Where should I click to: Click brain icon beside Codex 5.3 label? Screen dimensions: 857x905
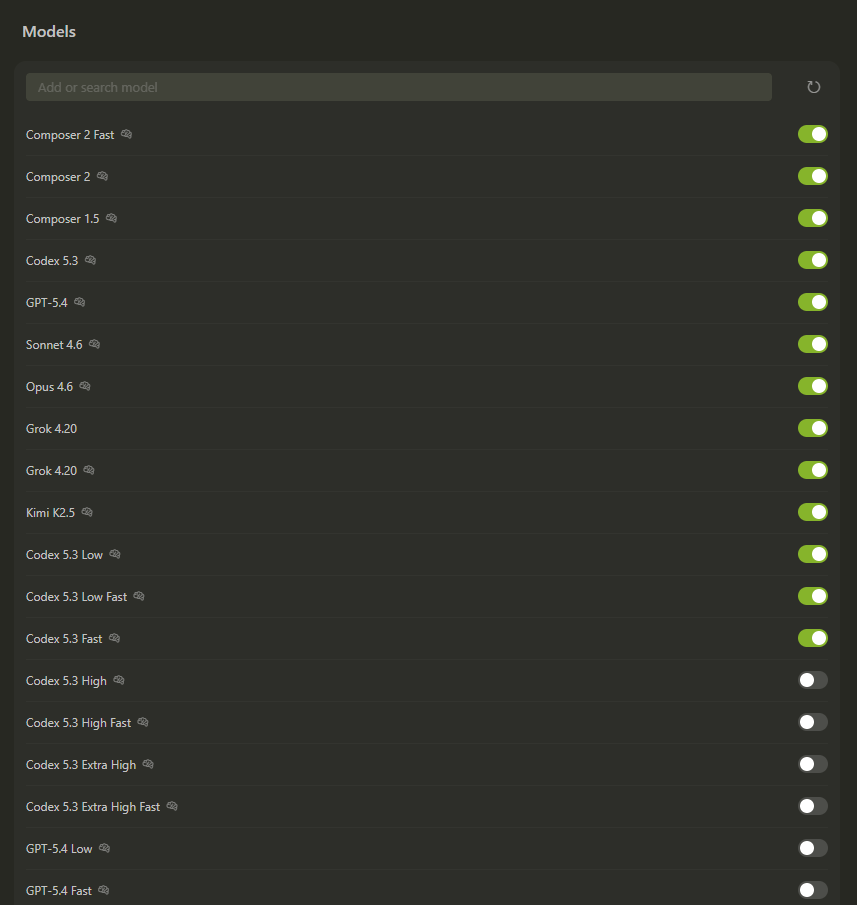click(x=91, y=260)
